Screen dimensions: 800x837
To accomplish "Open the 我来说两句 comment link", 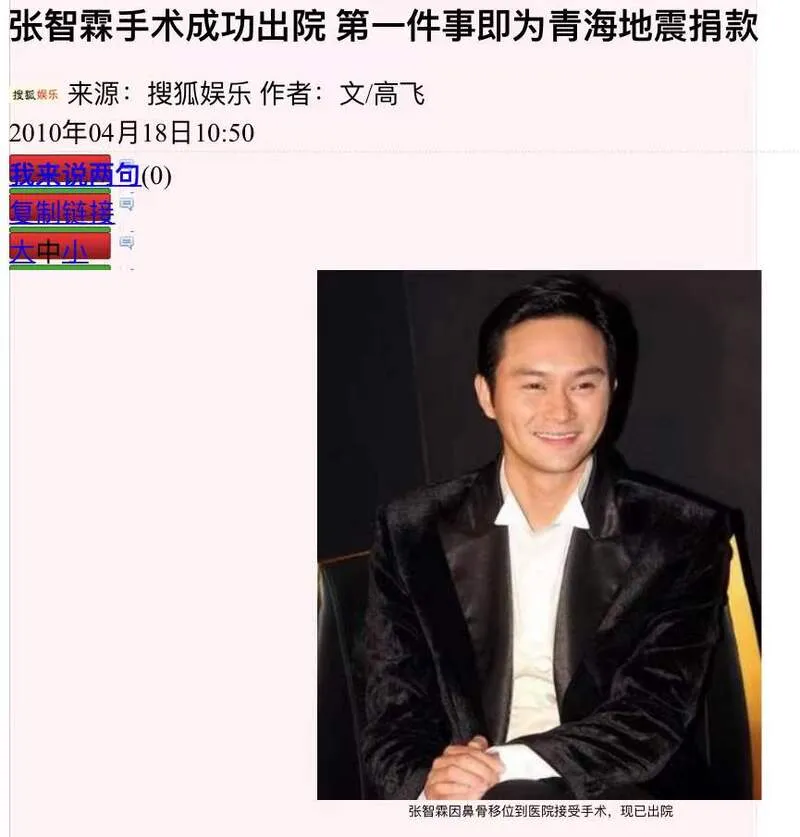I will (x=75, y=175).
